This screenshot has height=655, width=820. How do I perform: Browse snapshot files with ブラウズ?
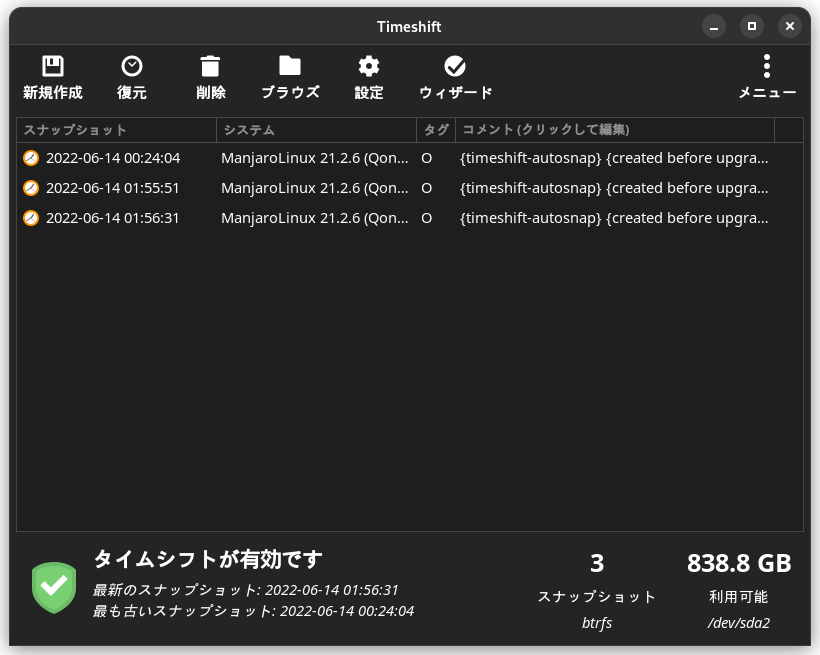(x=290, y=77)
